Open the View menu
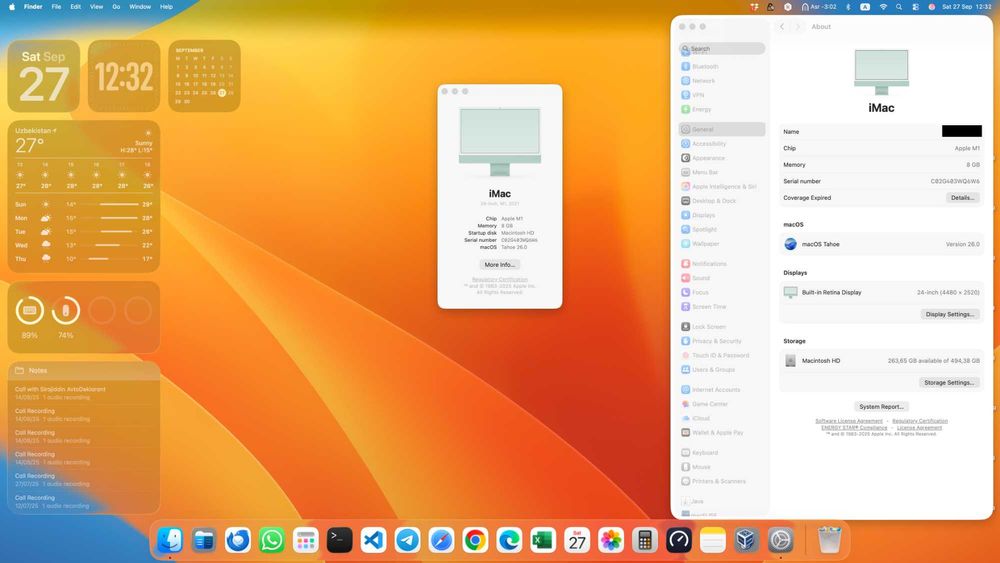1000x563 pixels. (x=96, y=6)
